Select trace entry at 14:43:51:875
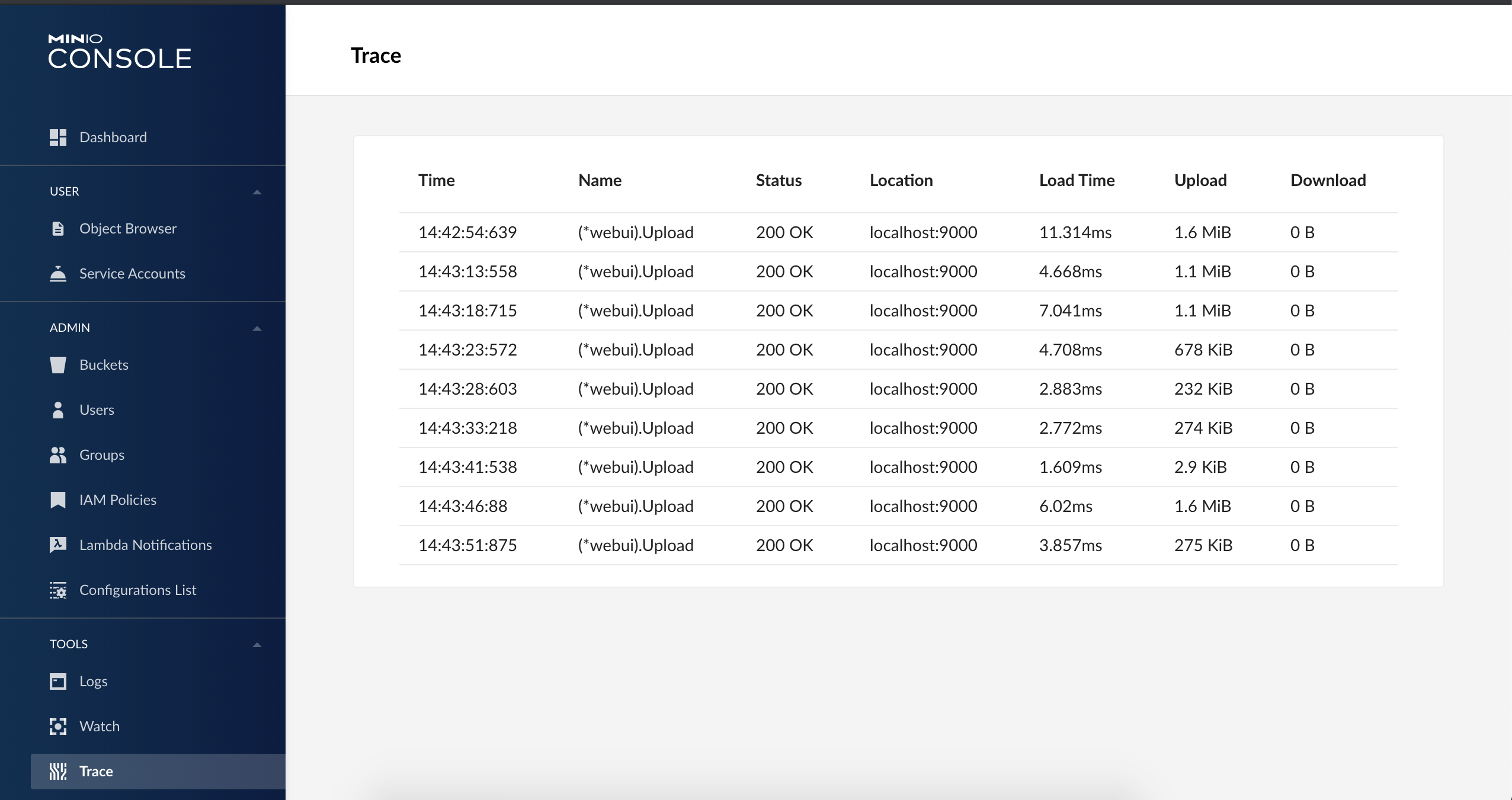1512x800 pixels. (899, 545)
